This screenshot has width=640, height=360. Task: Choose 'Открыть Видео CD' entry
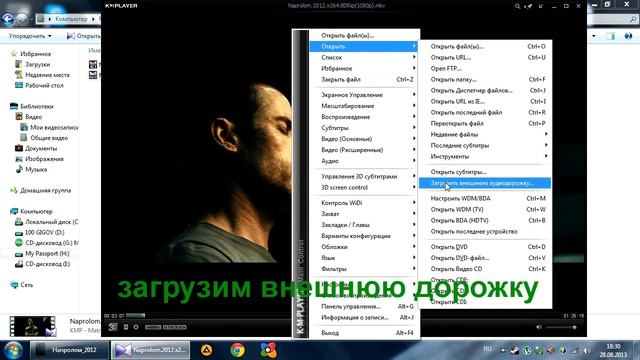click(485, 269)
